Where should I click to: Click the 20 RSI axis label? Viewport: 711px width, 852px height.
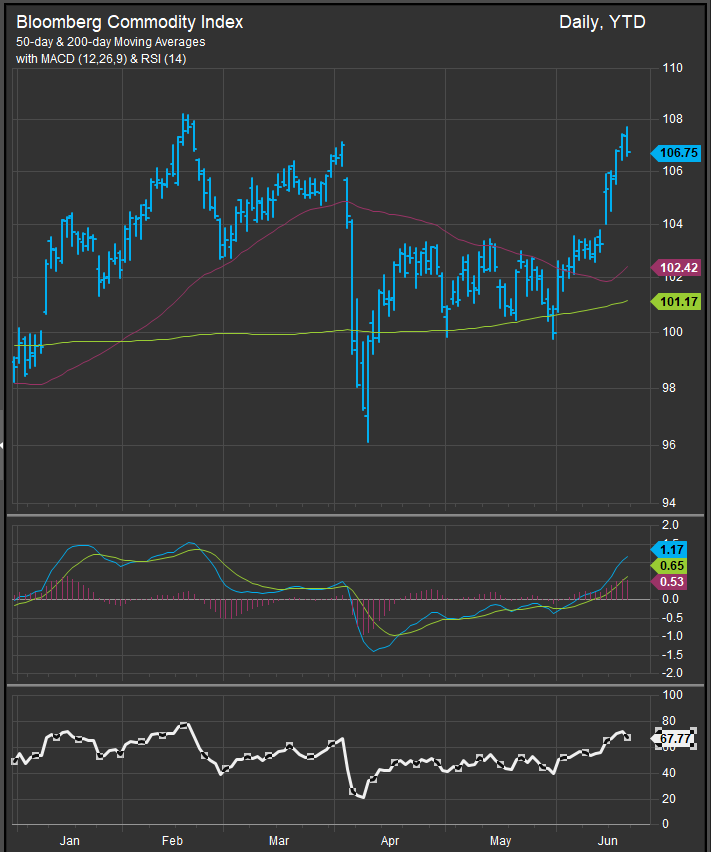click(x=669, y=798)
